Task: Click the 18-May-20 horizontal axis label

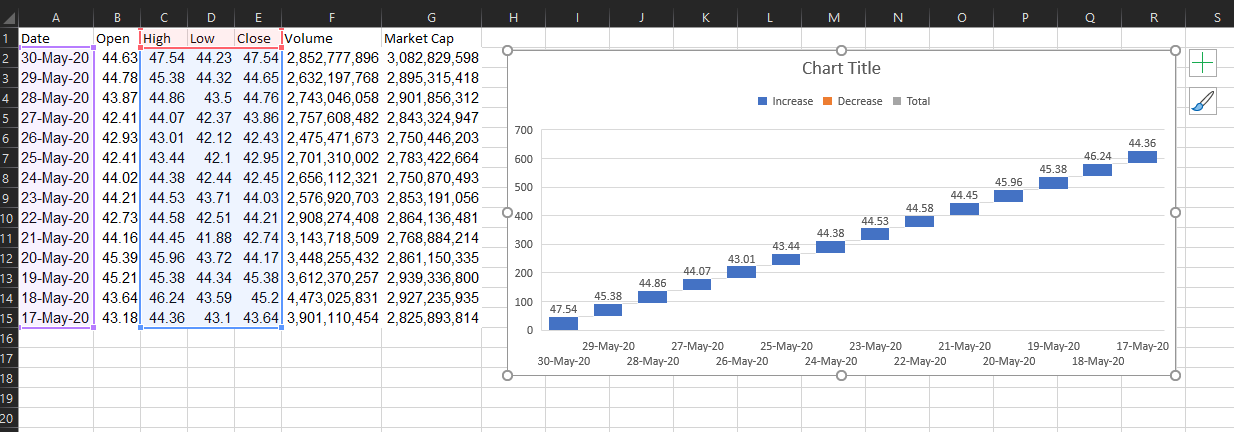Action: [x=1098, y=361]
